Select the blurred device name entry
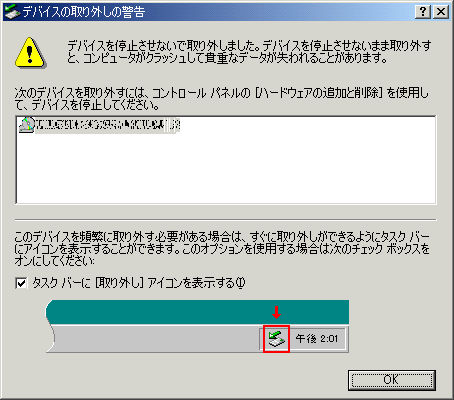 (x=107, y=125)
